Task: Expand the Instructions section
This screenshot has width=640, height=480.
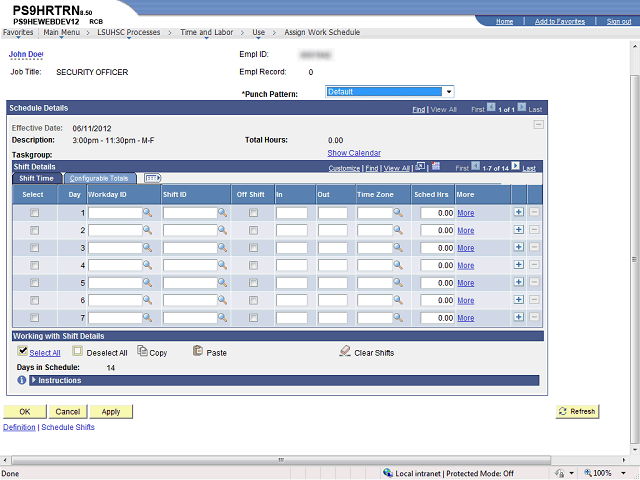Action: click(34, 380)
